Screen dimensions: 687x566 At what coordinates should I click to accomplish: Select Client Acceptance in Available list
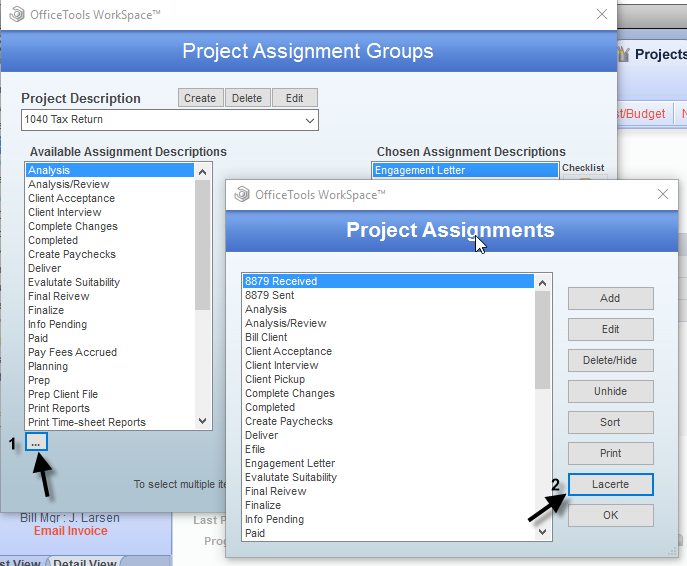pos(110,198)
